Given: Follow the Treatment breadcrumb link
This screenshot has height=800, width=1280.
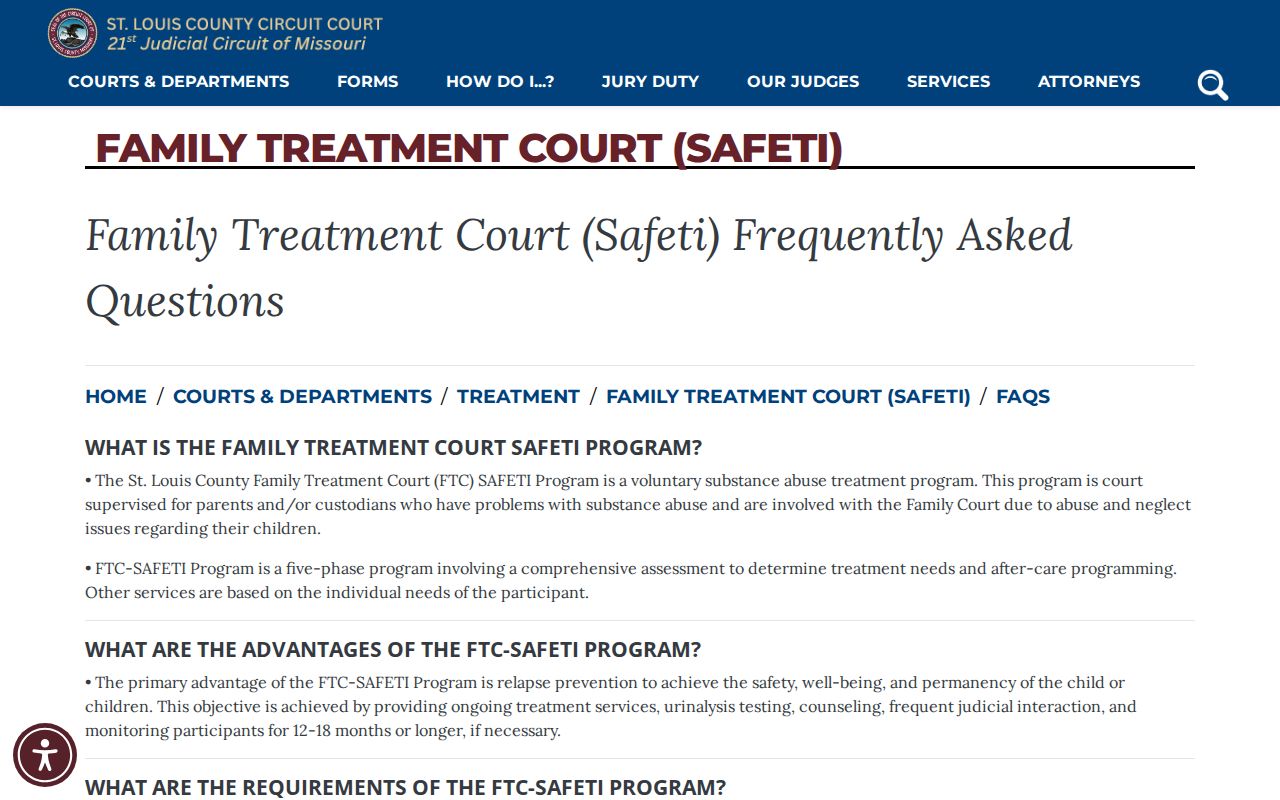Looking at the screenshot, I should [518, 397].
